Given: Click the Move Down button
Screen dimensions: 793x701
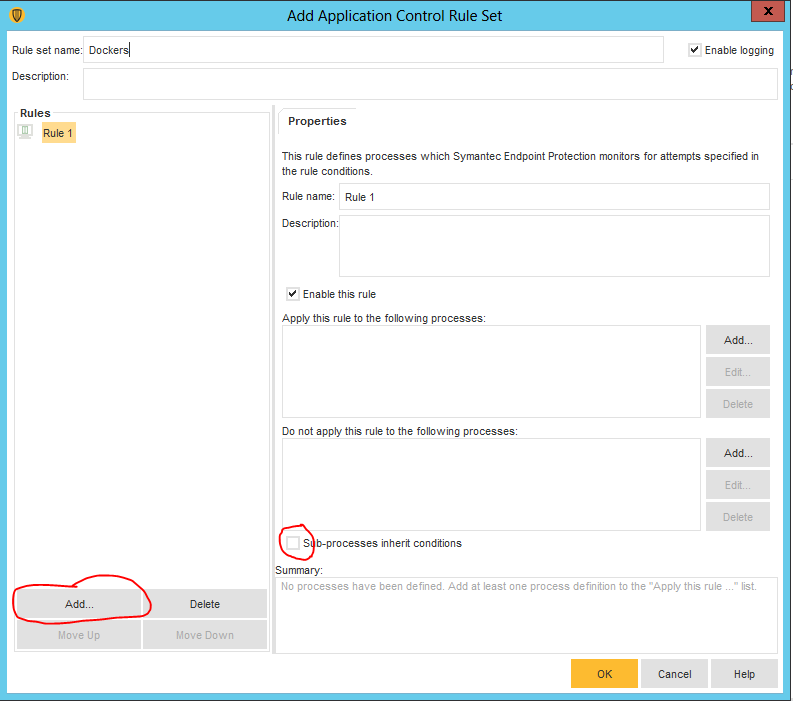Looking at the screenshot, I should (x=205, y=635).
